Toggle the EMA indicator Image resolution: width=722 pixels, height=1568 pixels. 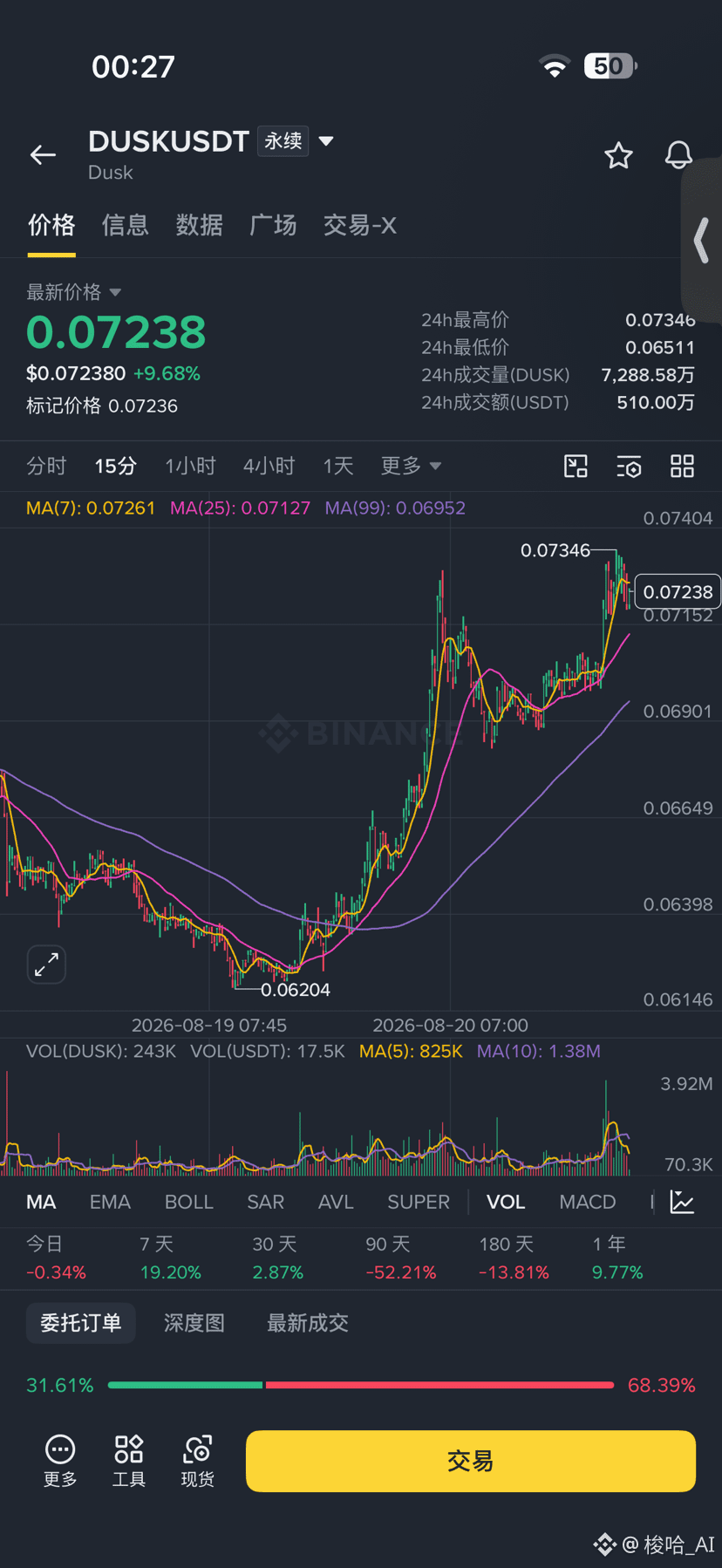coord(110,1202)
